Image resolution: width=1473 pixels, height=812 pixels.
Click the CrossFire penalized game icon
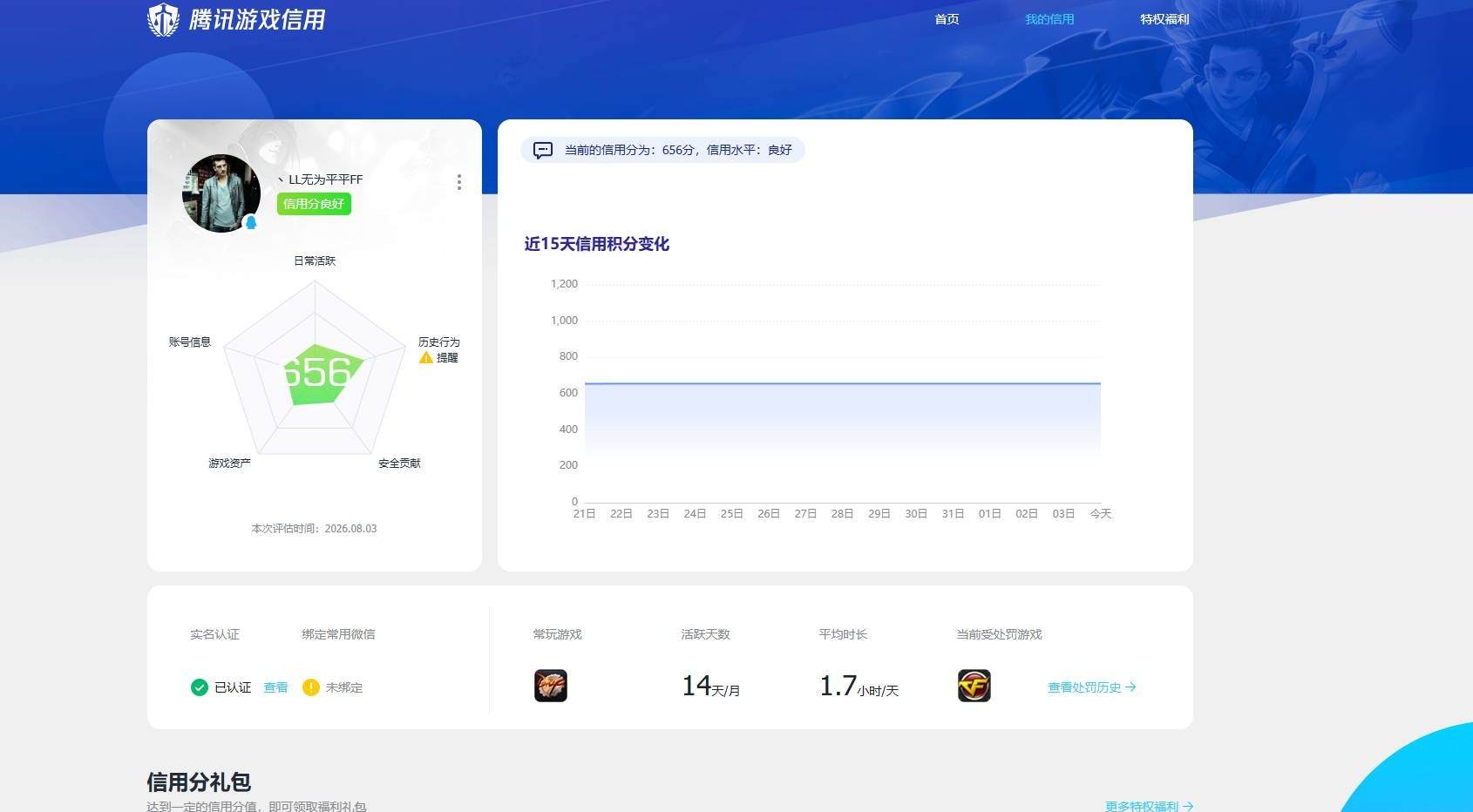[x=974, y=686]
